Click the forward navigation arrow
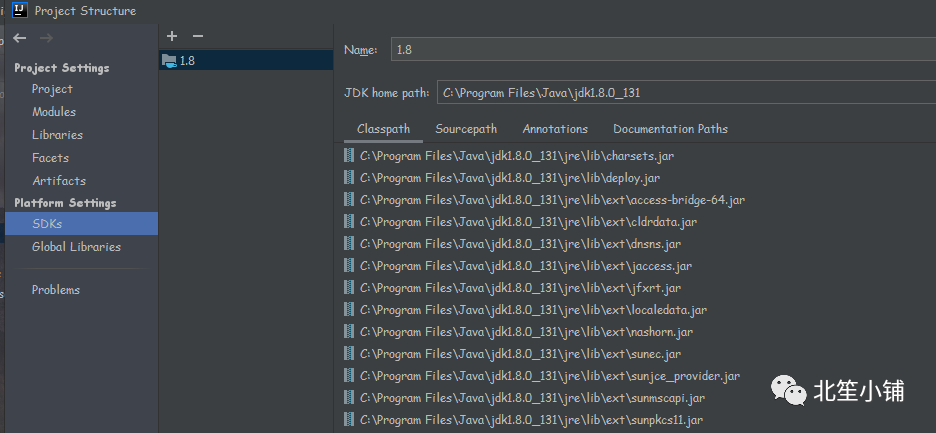936x433 pixels. click(x=46, y=38)
